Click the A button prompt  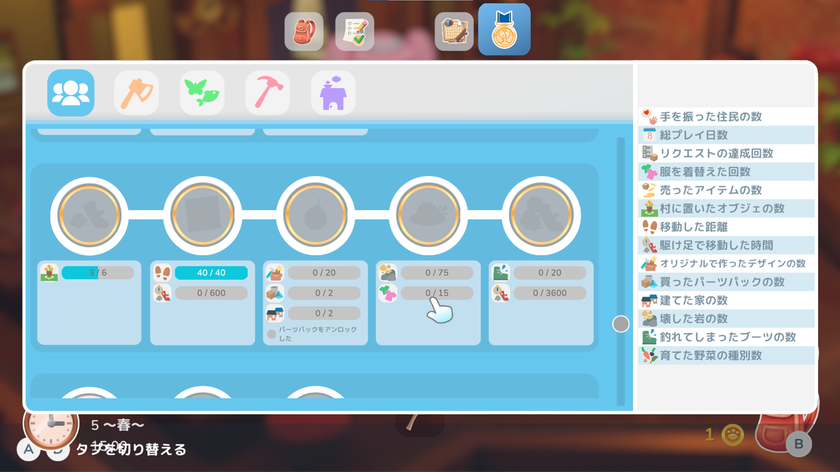pos(28,449)
